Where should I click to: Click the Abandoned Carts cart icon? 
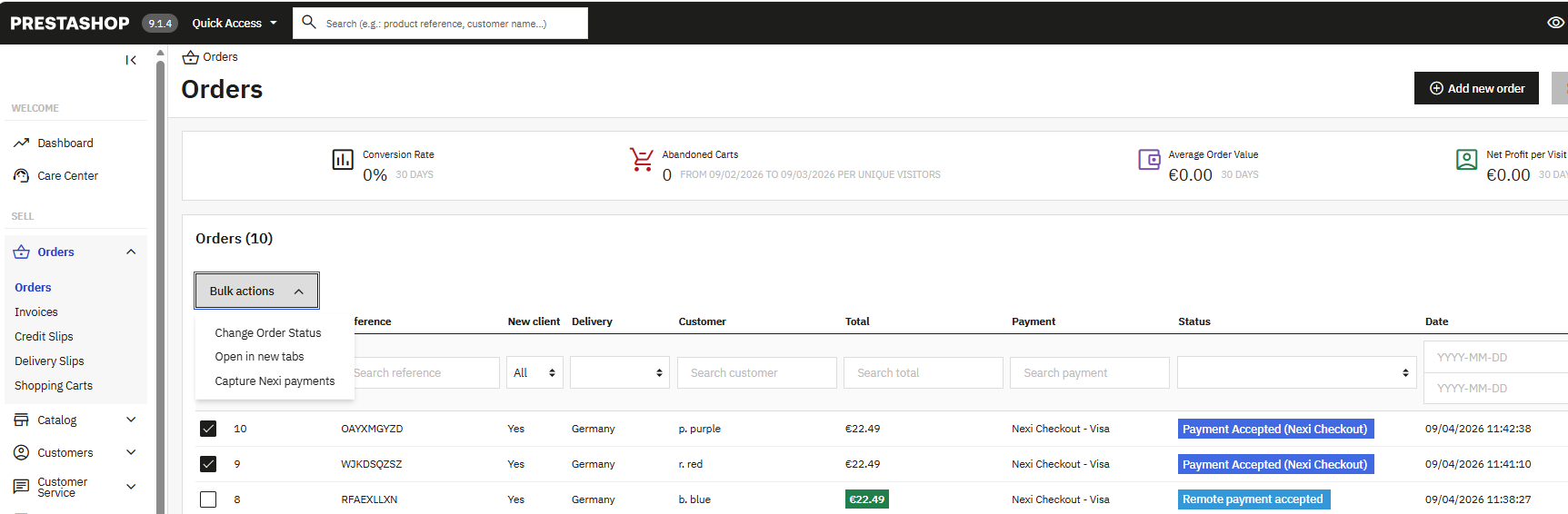coord(642,160)
